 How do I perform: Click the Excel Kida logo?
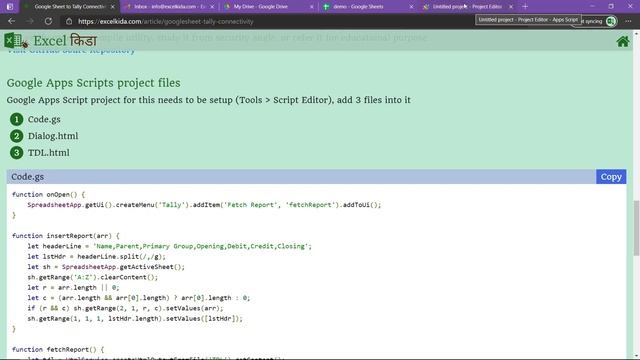[16, 40]
